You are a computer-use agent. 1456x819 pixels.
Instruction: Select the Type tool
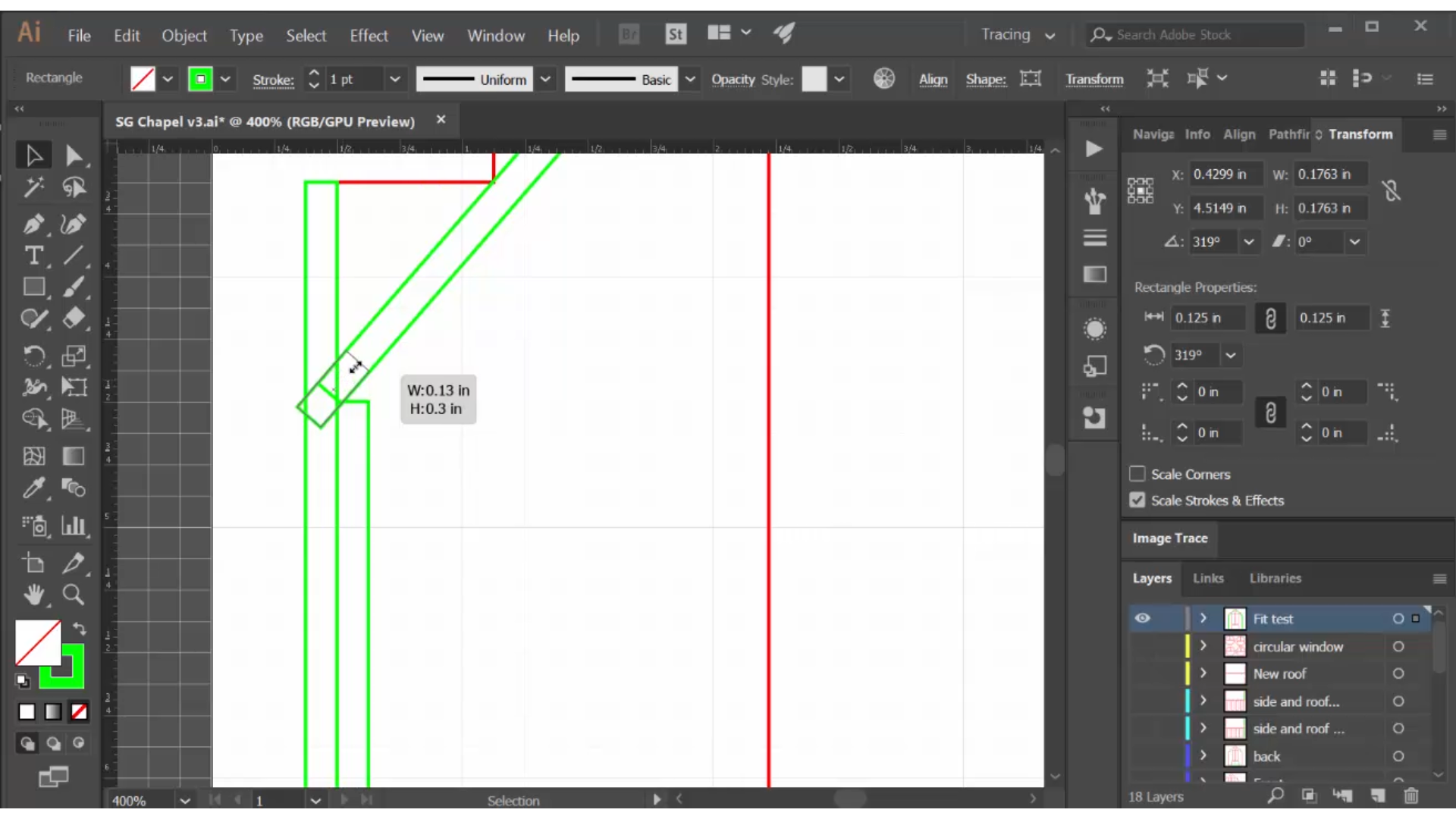(x=33, y=255)
